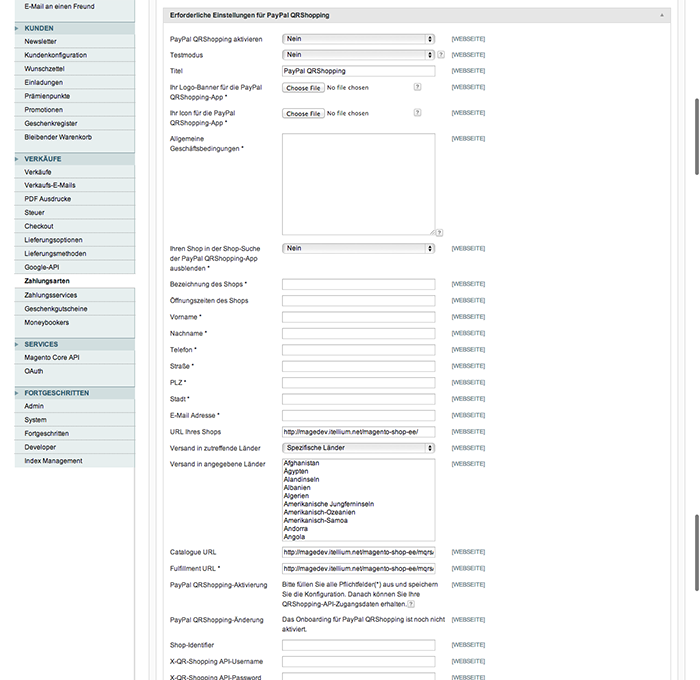Click help icon for Icon file upload
Image resolution: width=700 pixels, height=680 pixels.
(x=417, y=113)
